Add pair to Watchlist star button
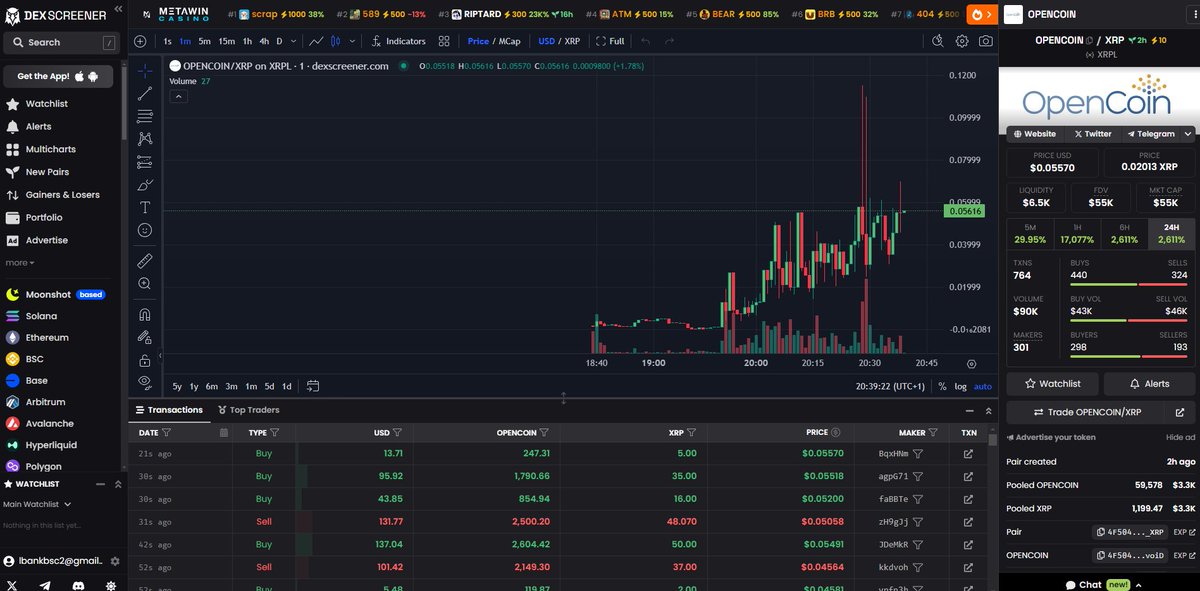Screen dimensions: 1200x591 pos(1052,383)
